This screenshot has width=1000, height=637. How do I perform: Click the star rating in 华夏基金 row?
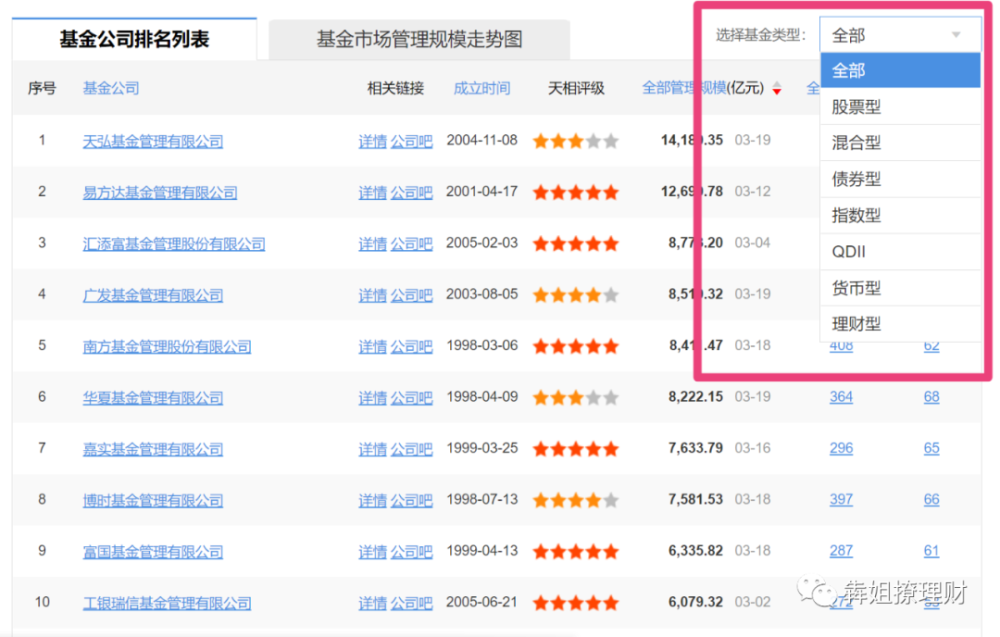pyautogui.click(x=576, y=398)
